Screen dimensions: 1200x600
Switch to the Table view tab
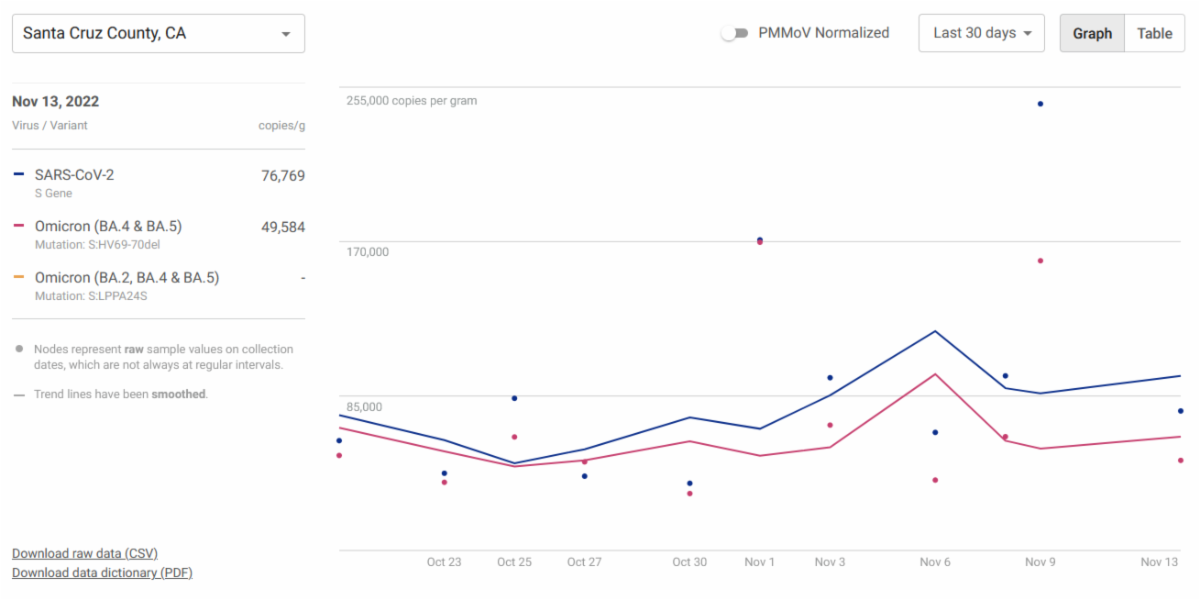[x=1154, y=33]
